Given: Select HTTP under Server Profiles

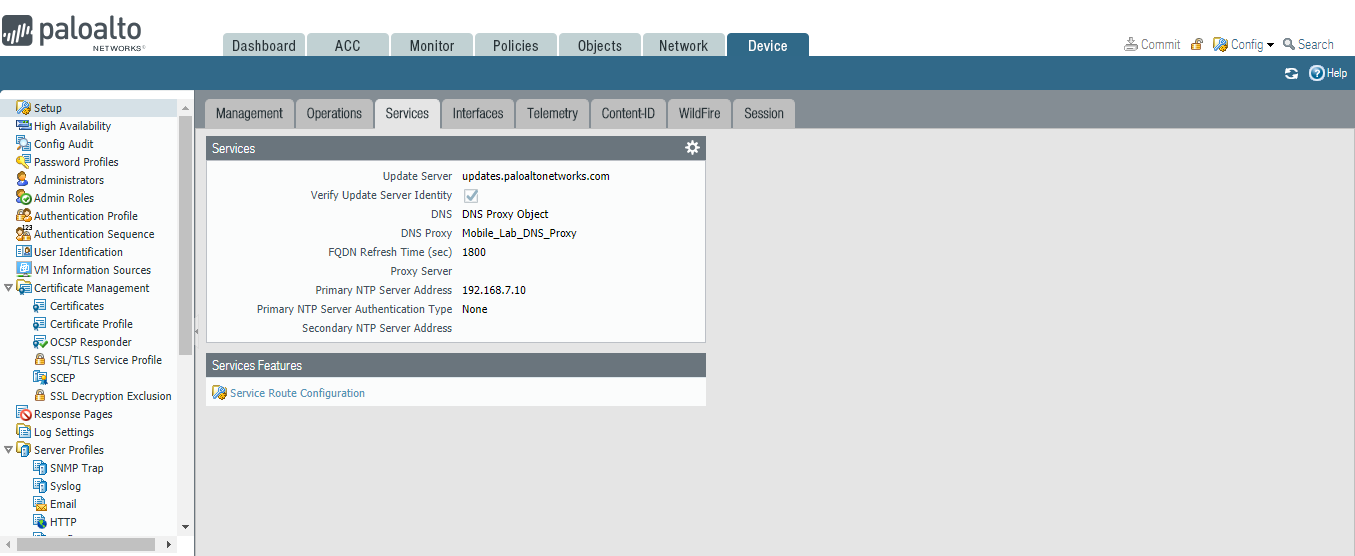Looking at the screenshot, I should [63, 522].
